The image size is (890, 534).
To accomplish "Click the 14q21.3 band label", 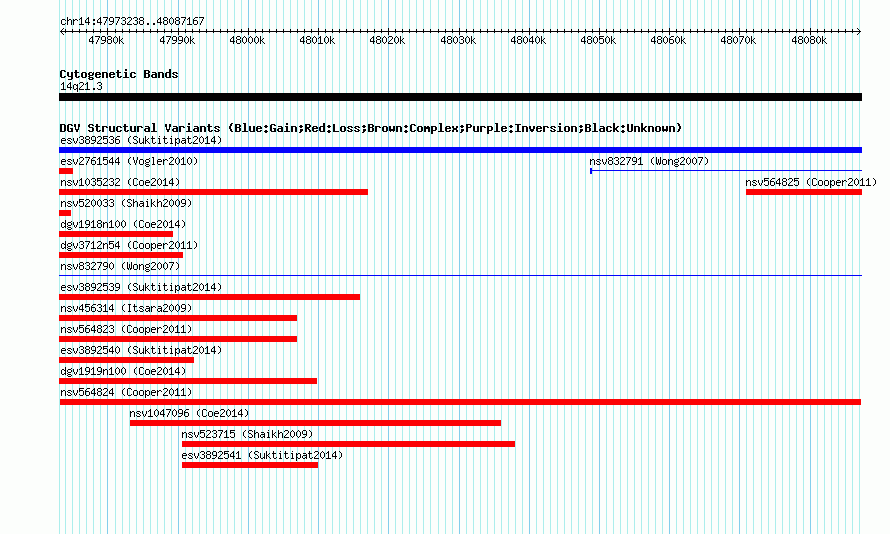I will [x=81, y=86].
